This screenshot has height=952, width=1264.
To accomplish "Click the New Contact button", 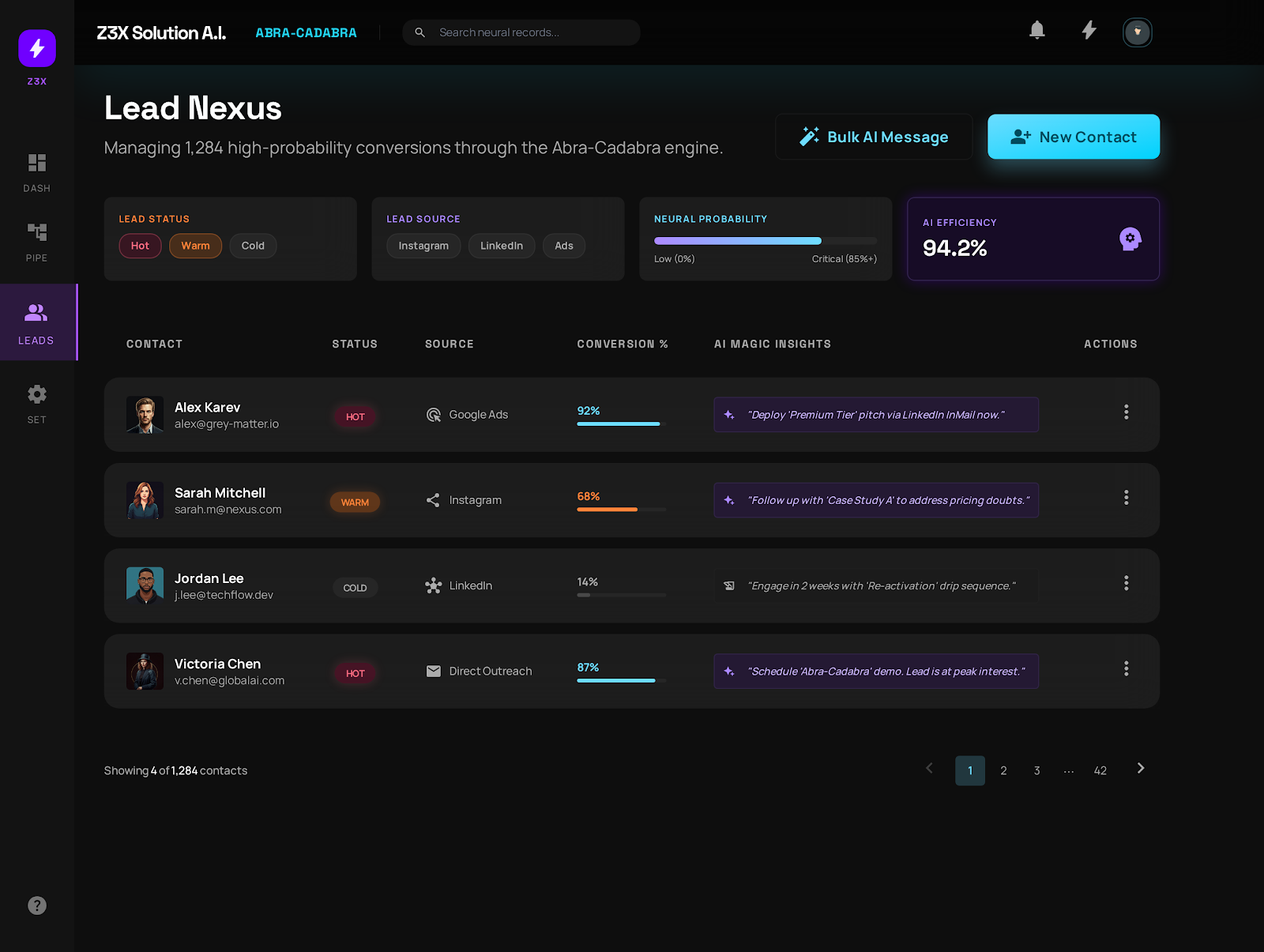I will point(1073,137).
